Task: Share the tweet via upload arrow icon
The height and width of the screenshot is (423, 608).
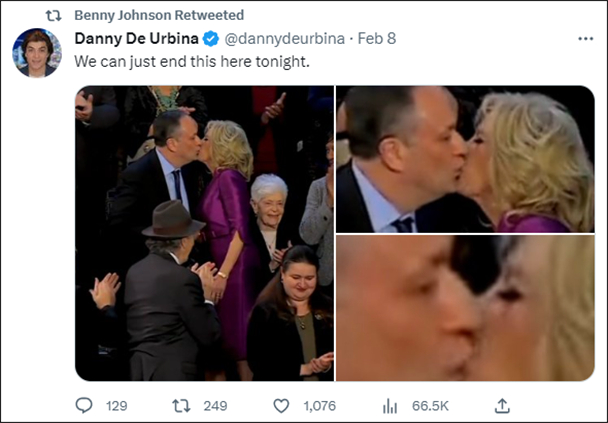Action: (x=502, y=406)
